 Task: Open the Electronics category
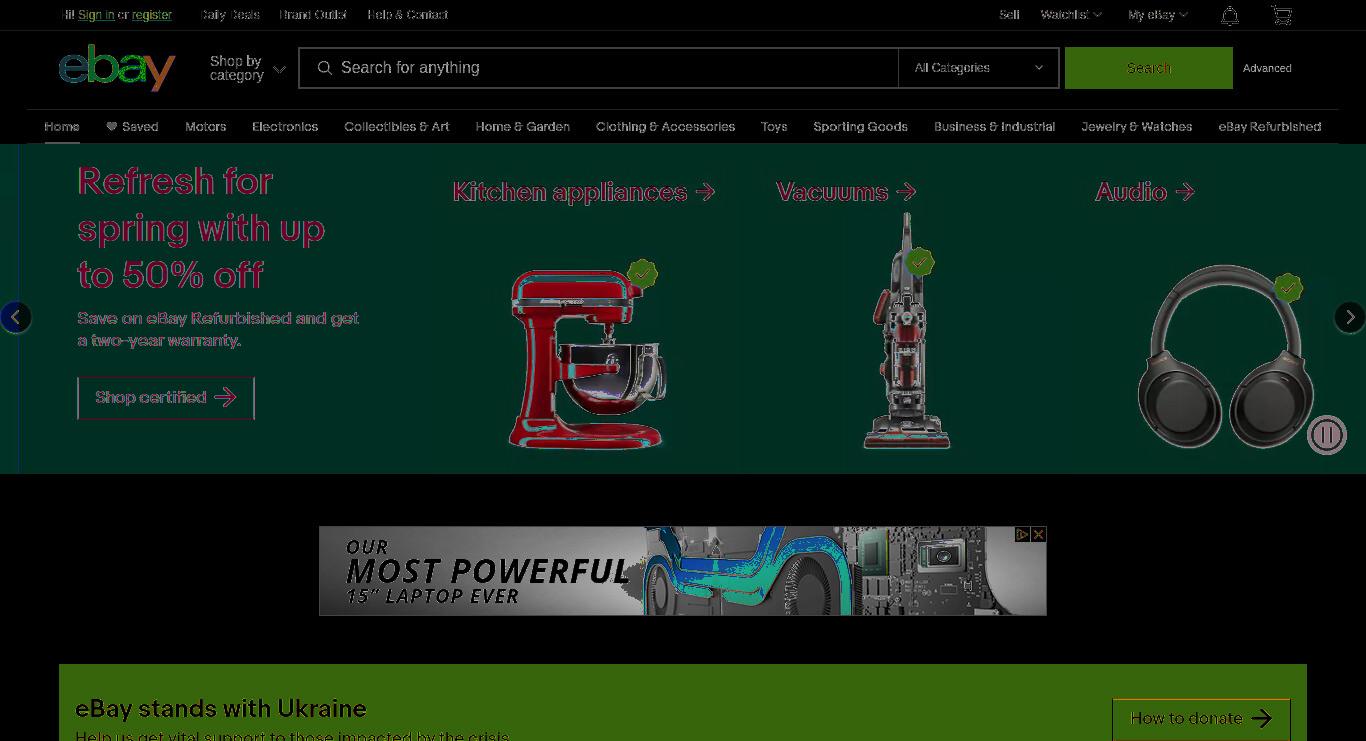pos(285,127)
